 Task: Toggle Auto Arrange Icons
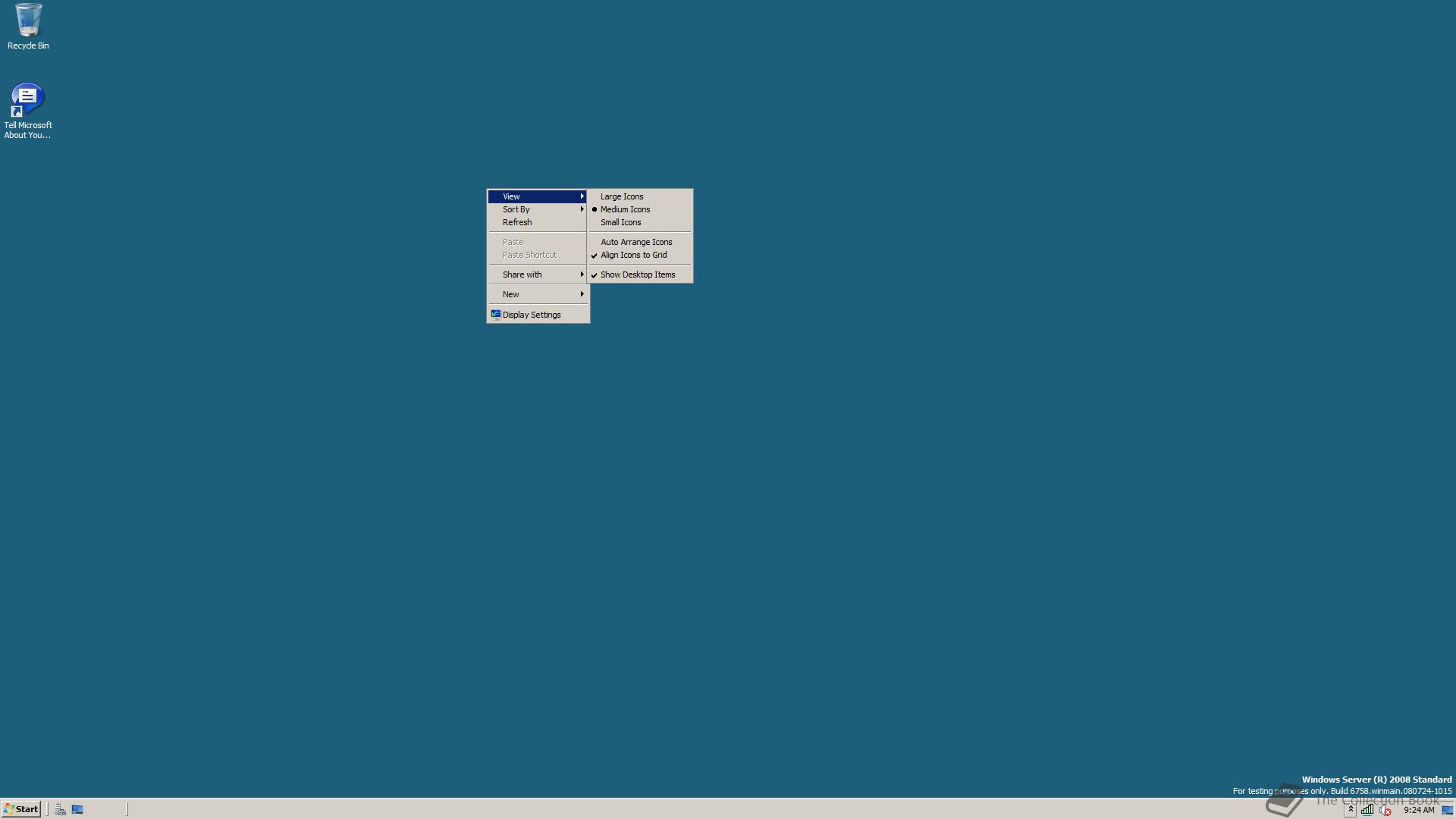pyautogui.click(x=641, y=242)
